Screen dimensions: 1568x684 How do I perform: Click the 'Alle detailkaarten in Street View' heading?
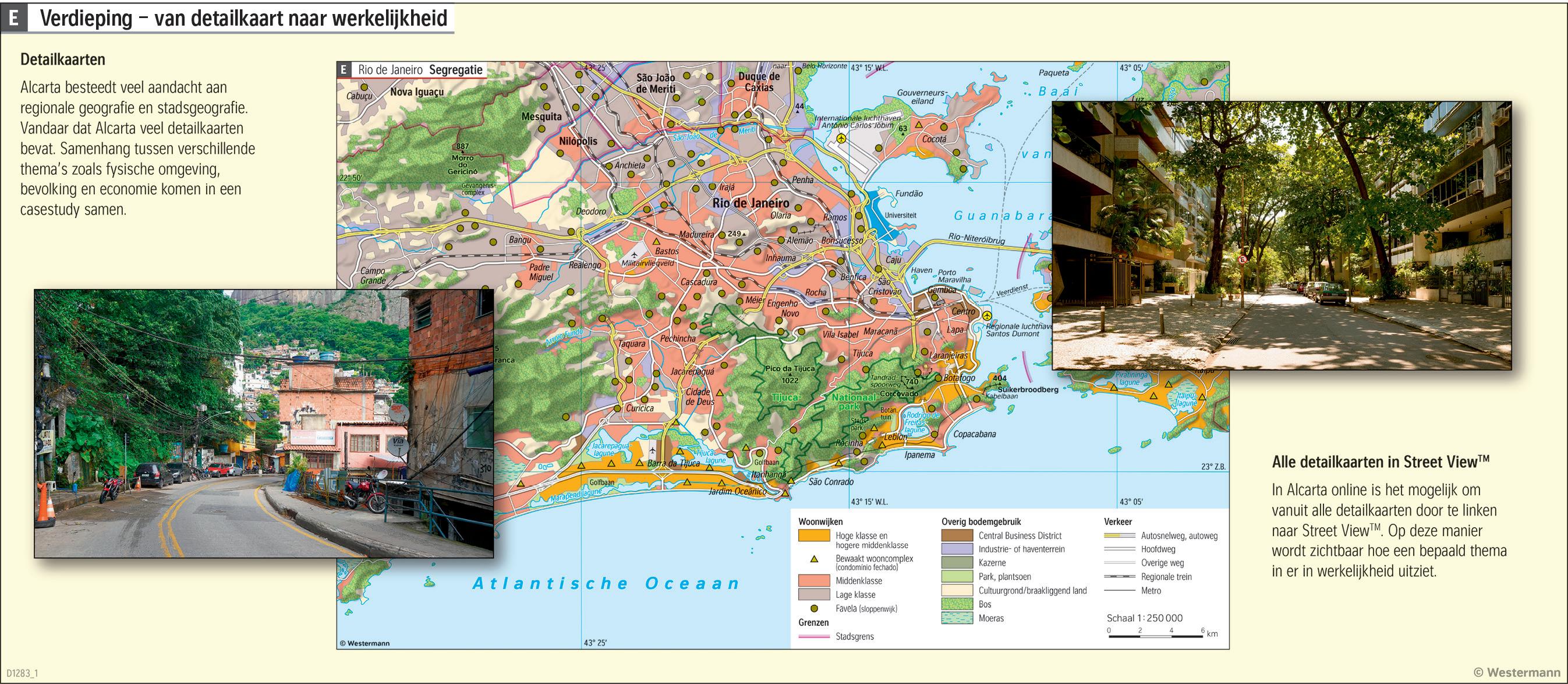[1380, 462]
